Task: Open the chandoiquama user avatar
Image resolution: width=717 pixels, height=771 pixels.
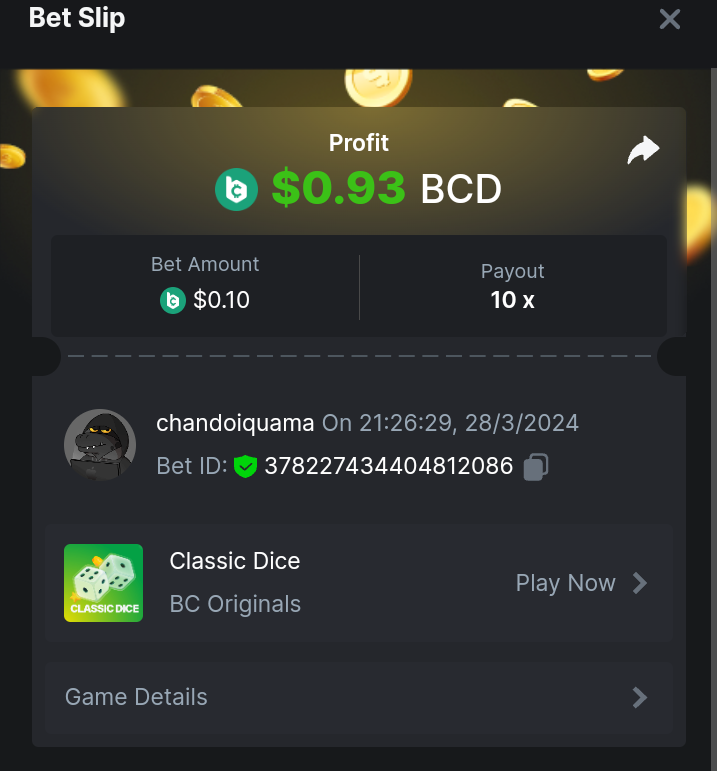Action: [100, 445]
